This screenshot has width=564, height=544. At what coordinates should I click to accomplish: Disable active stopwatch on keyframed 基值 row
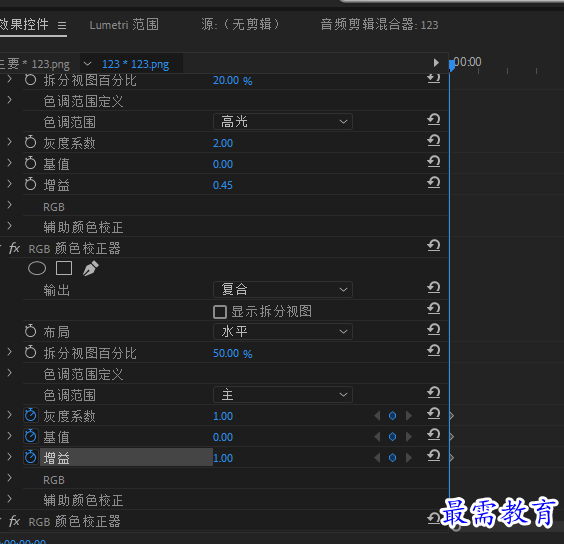tap(31, 436)
